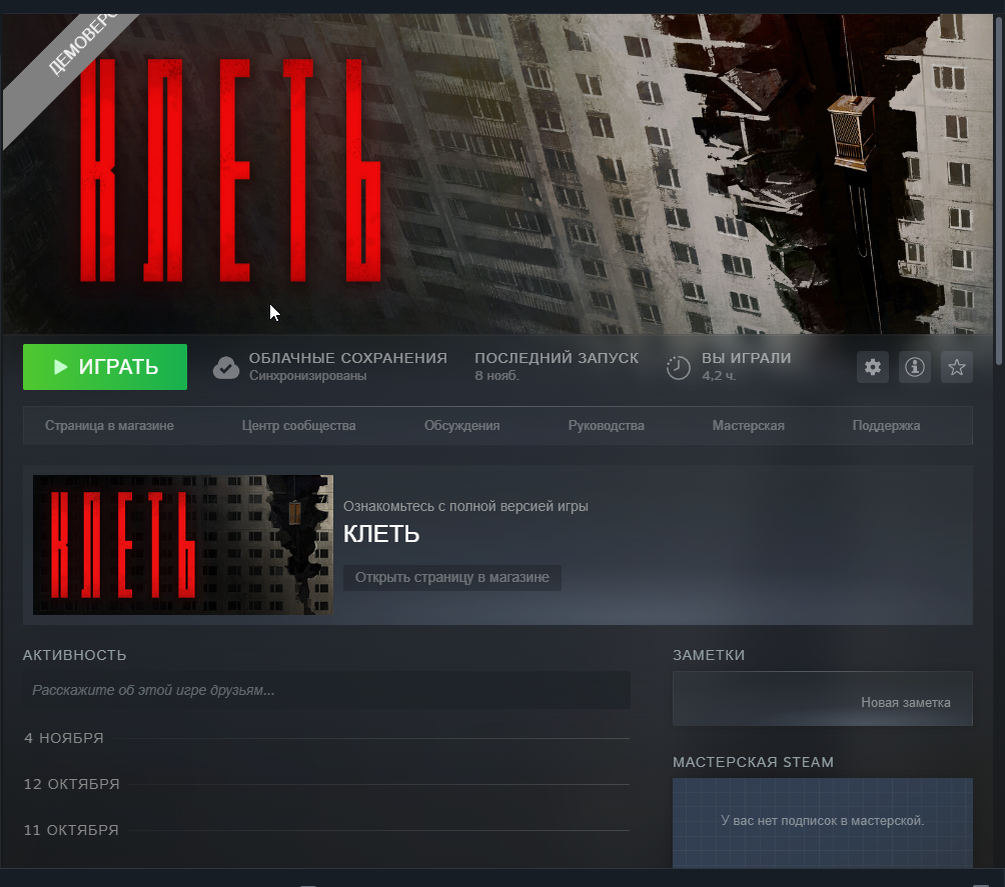This screenshot has height=887, width=1005.
Task: Open Обсуждения tab
Action: coord(461,426)
